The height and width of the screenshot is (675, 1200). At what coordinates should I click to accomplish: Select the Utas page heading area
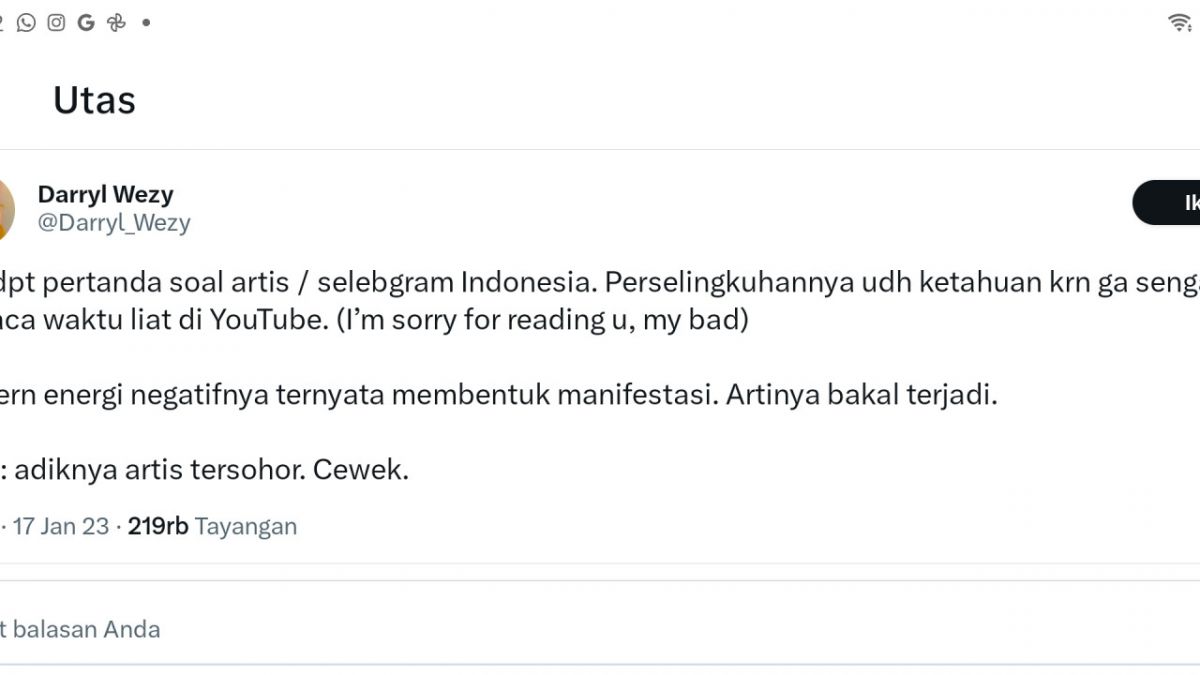95,99
